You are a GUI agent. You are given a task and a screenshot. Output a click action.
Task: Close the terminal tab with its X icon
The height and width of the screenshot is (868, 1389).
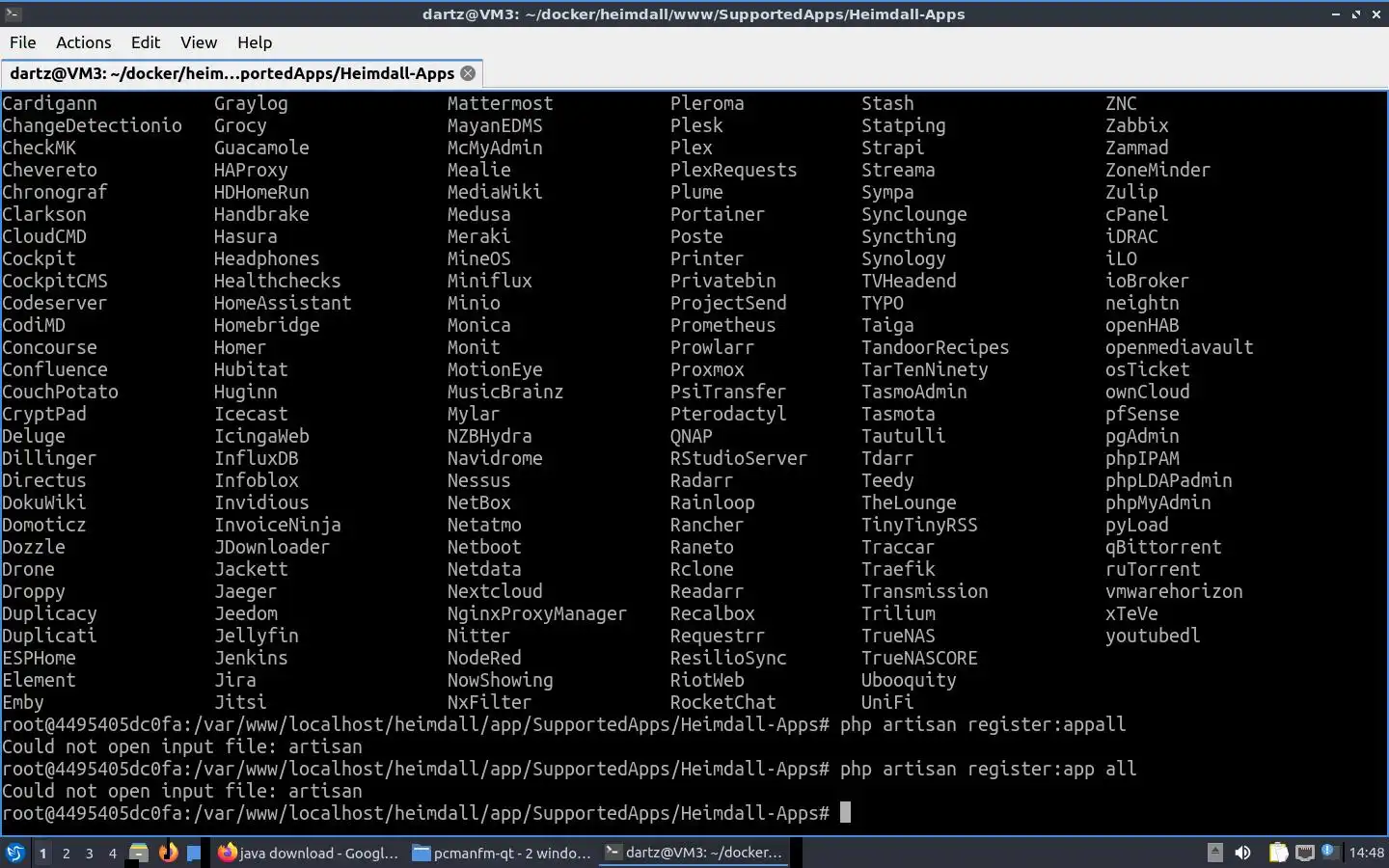coord(468,73)
